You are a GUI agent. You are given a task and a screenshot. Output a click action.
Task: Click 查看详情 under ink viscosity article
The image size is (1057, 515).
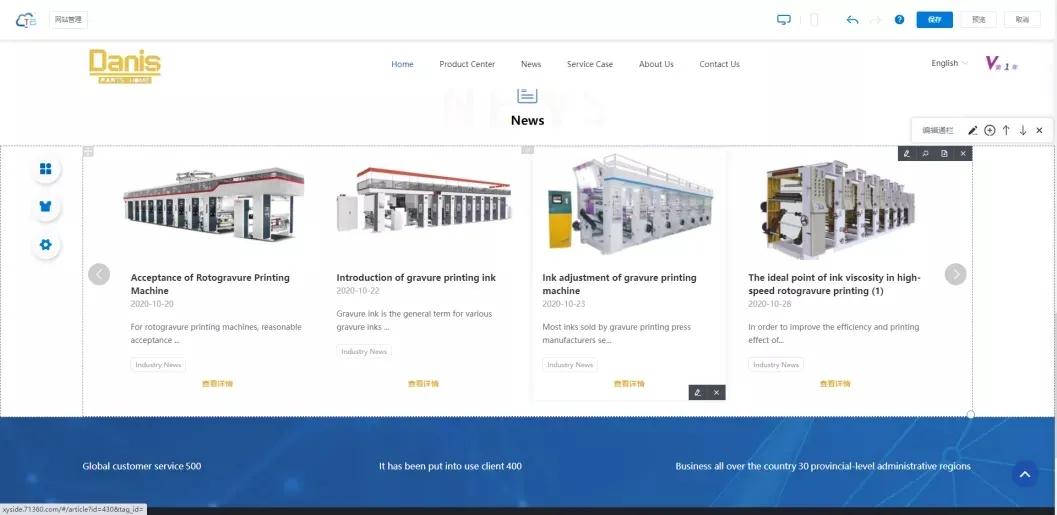coord(835,384)
